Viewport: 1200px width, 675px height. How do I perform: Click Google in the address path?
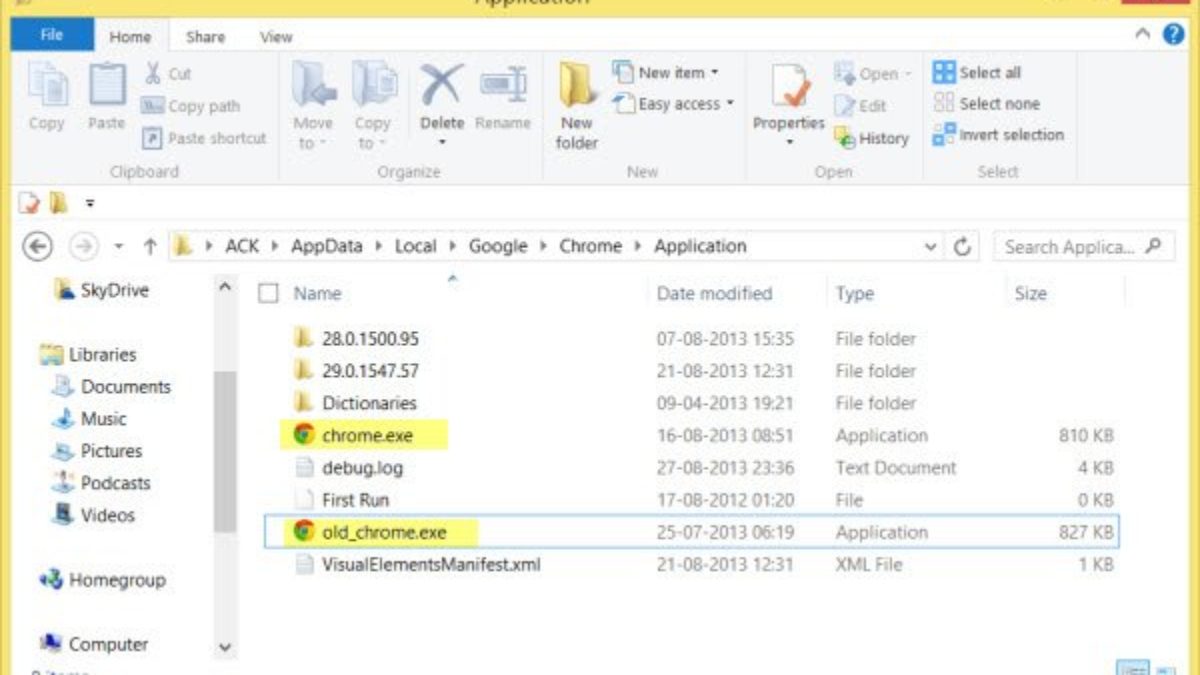(x=497, y=246)
